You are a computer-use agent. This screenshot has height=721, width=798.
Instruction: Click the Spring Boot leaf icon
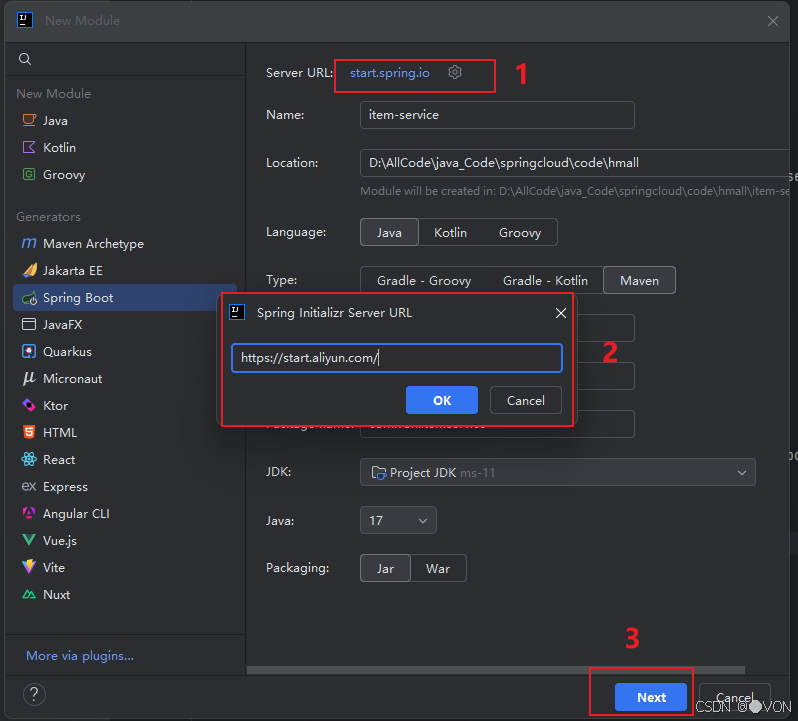click(29, 298)
